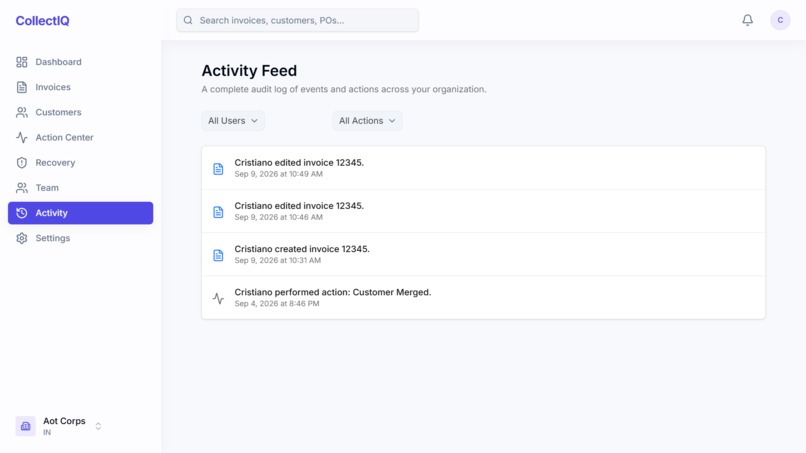Click the CollectIQ logo

point(42,21)
